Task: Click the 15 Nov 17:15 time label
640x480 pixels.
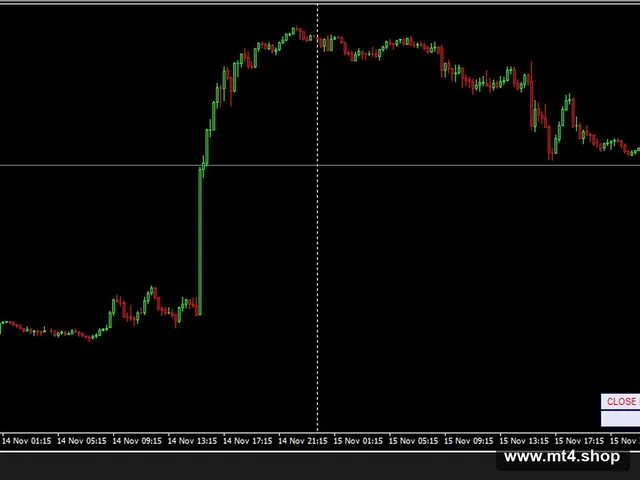Action: tap(580, 441)
